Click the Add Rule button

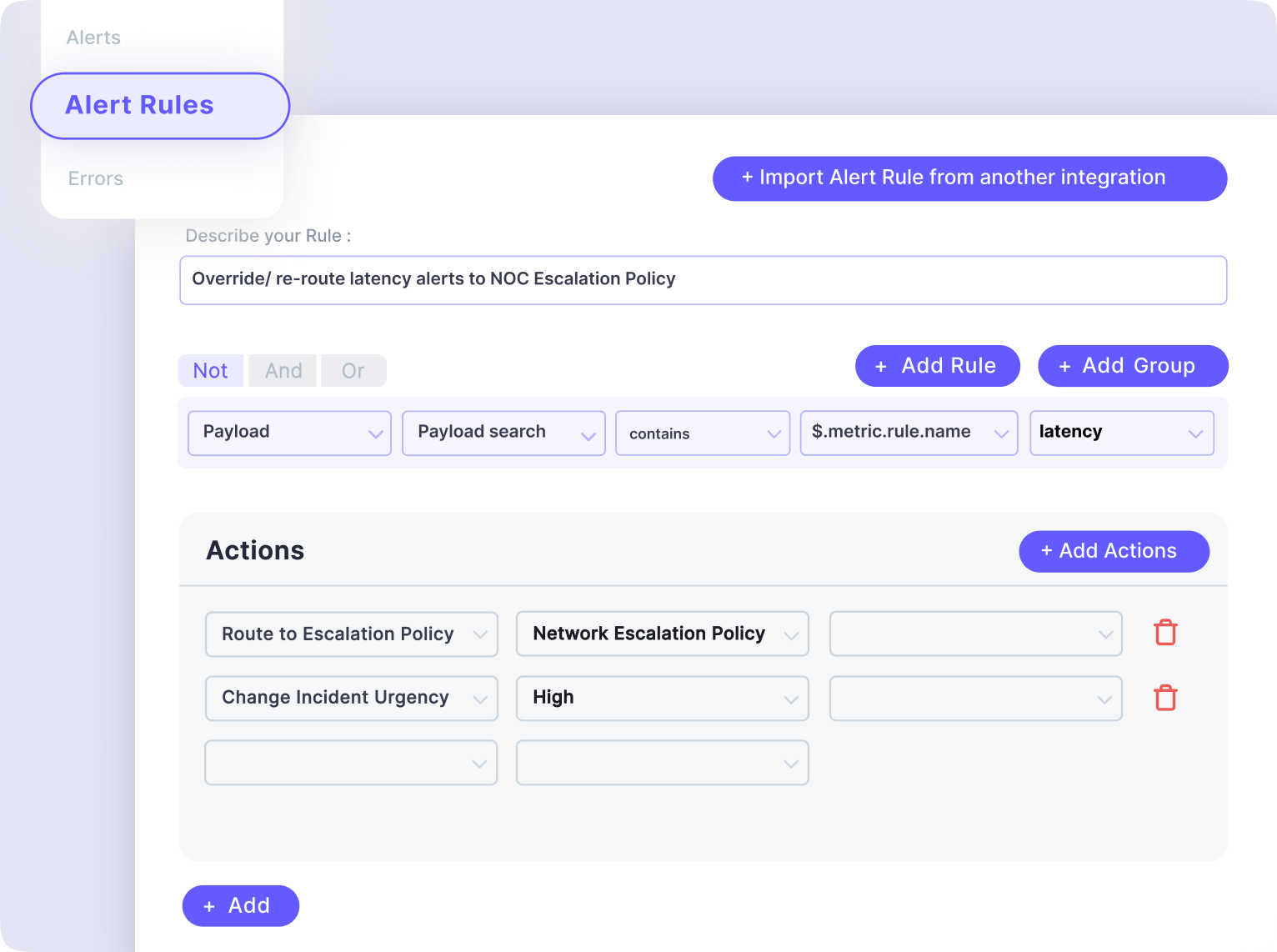click(x=937, y=365)
